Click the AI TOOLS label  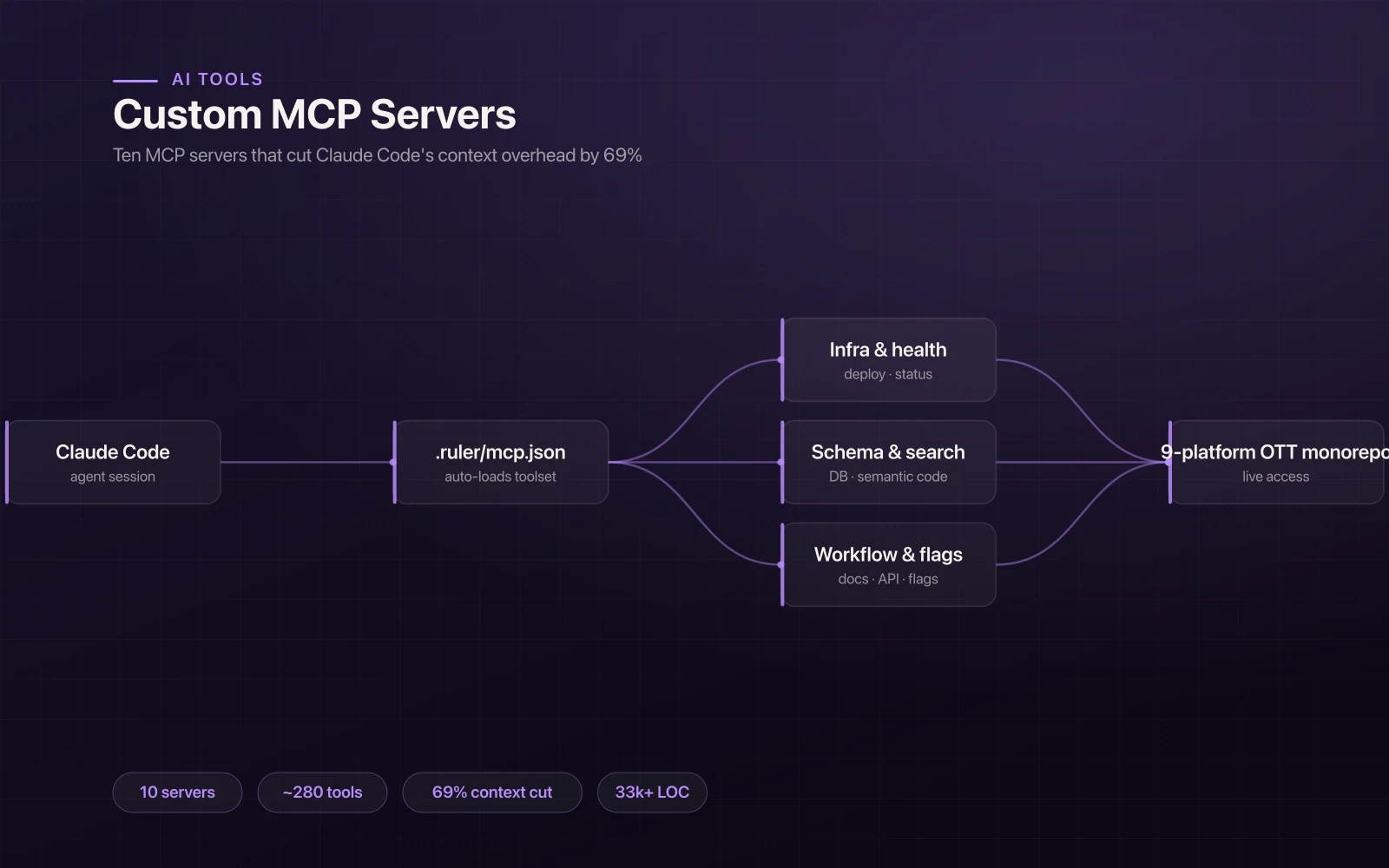[217, 79]
